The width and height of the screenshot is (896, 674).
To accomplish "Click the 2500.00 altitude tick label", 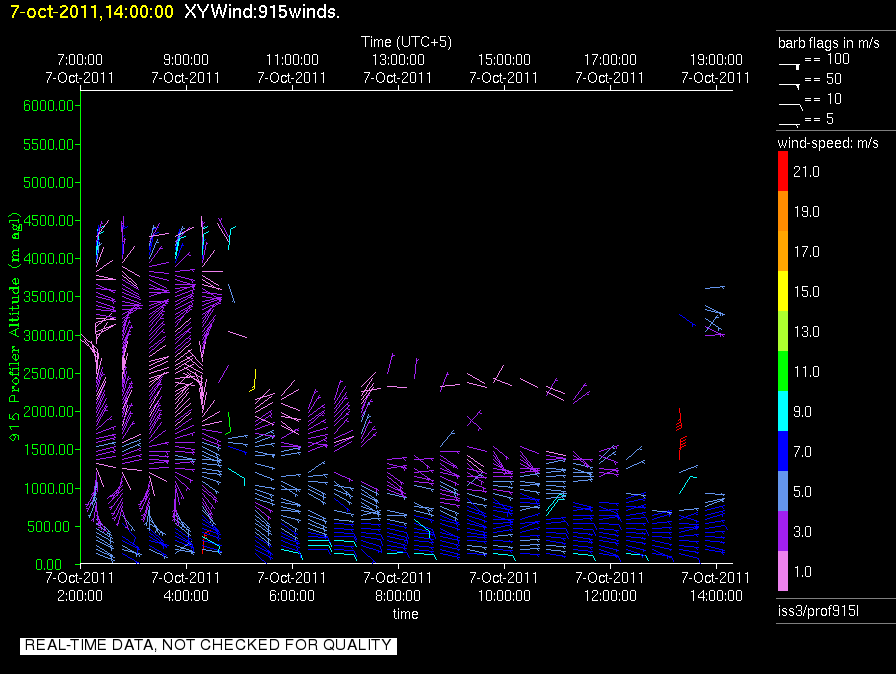I will 49,374.
